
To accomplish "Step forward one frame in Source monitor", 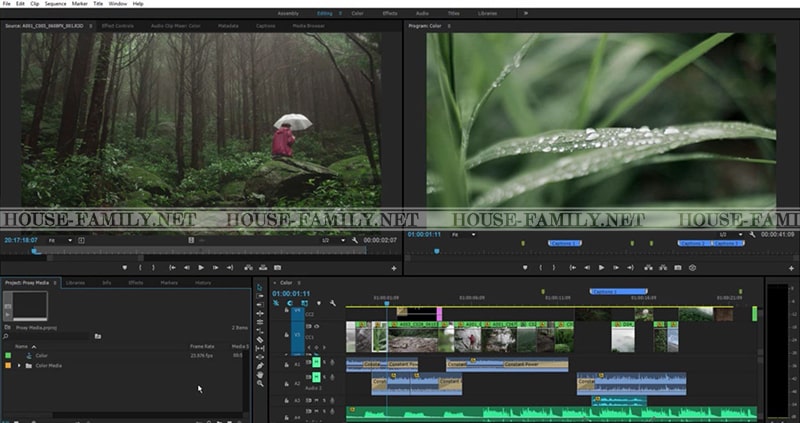I will tap(215, 267).
